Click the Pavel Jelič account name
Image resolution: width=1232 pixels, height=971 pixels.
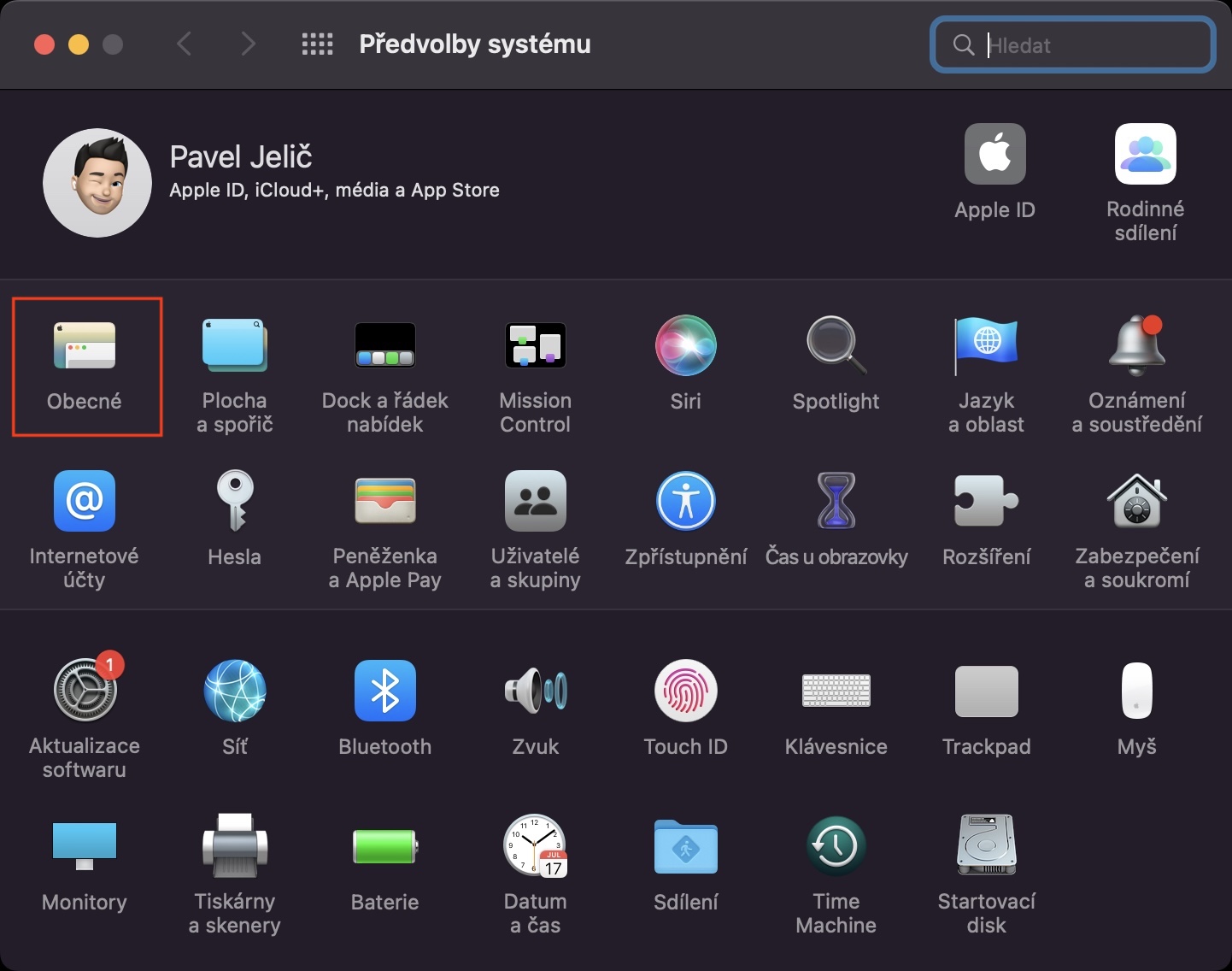(x=241, y=157)
